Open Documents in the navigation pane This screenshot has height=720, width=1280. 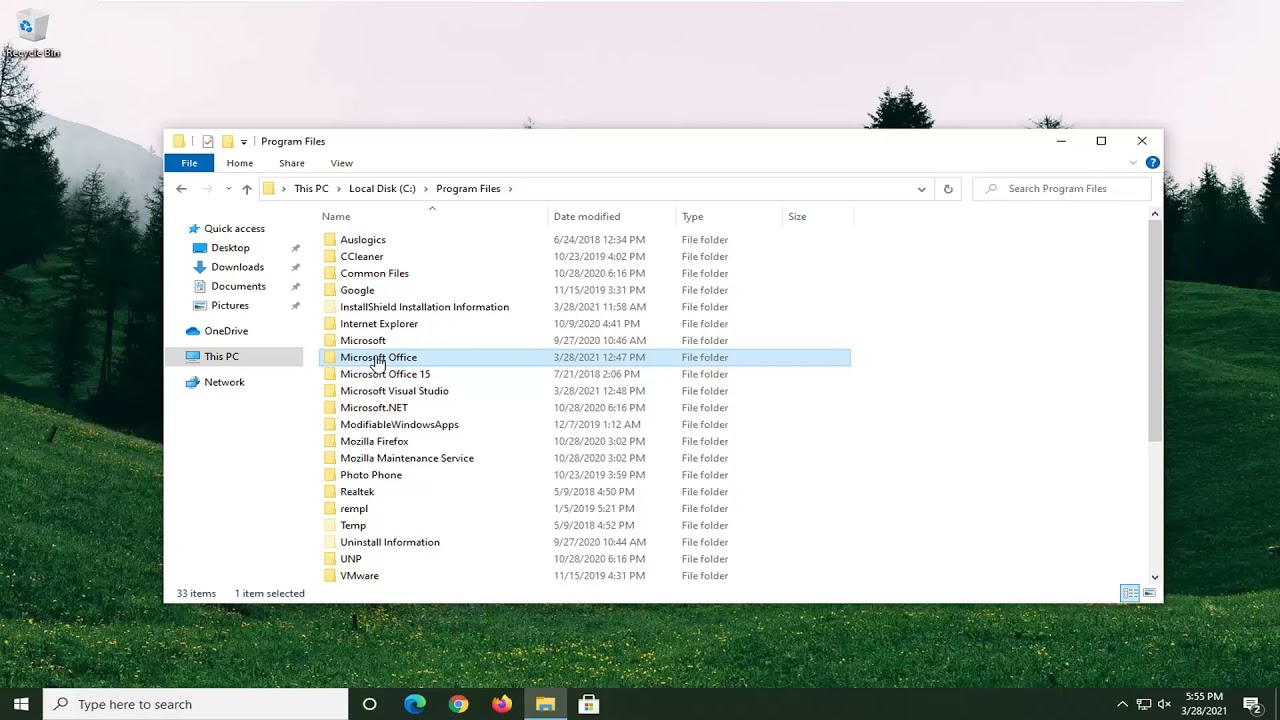238,286
